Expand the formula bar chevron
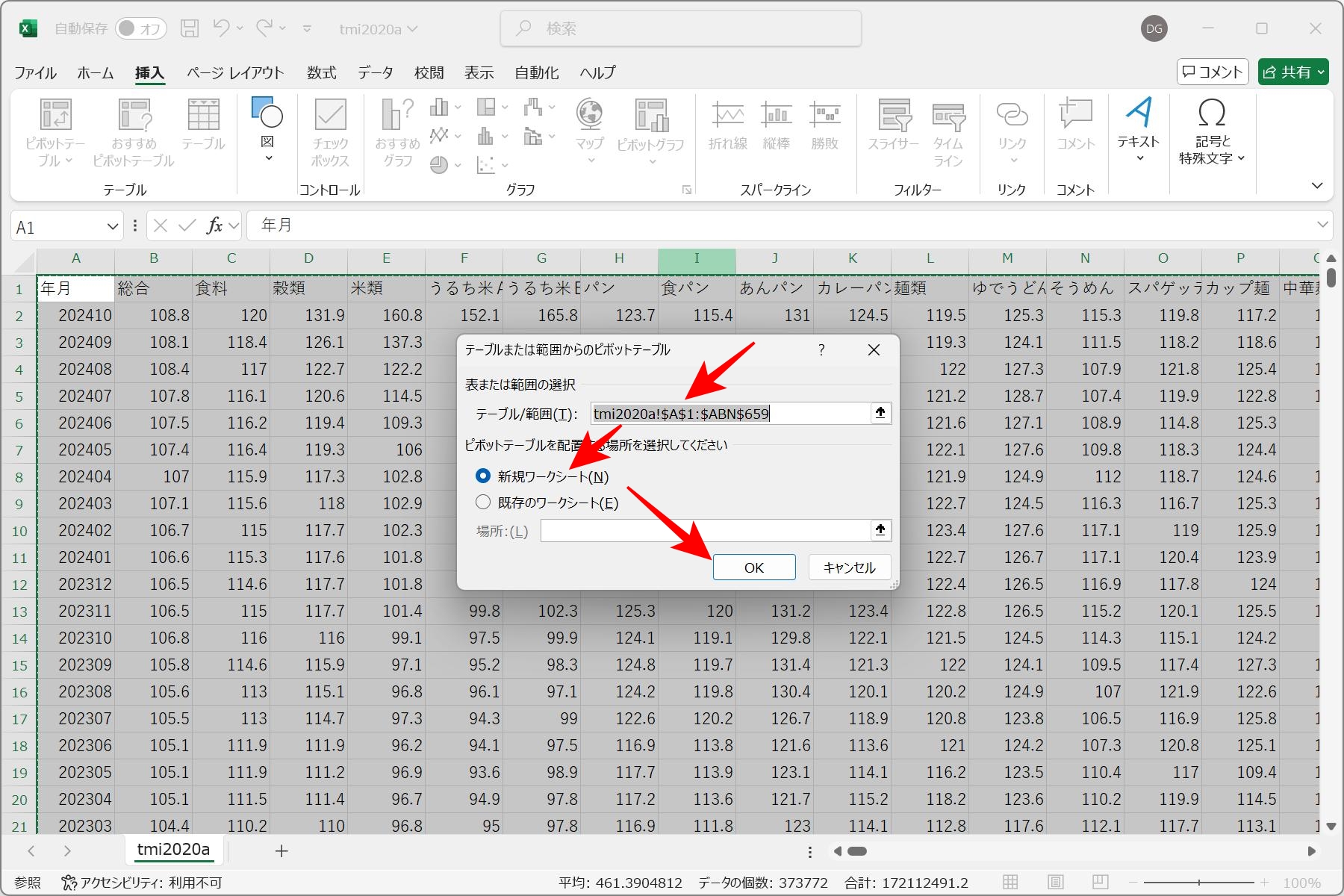The width and height of the screenshot is (1344, 896). click(1322, 225)
